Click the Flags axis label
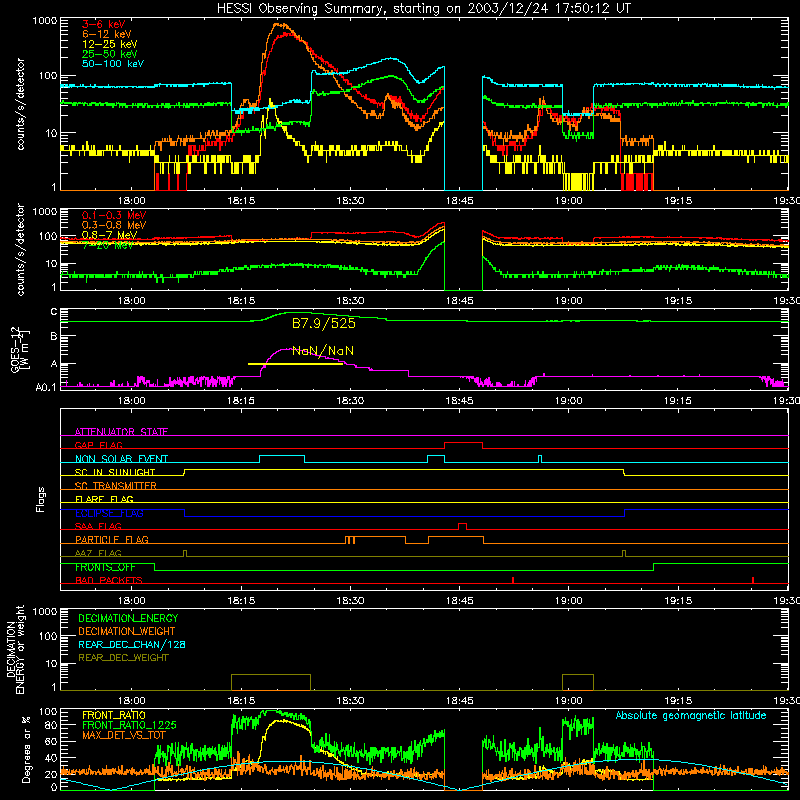This screenshot has width=800, height=800. 40,499
